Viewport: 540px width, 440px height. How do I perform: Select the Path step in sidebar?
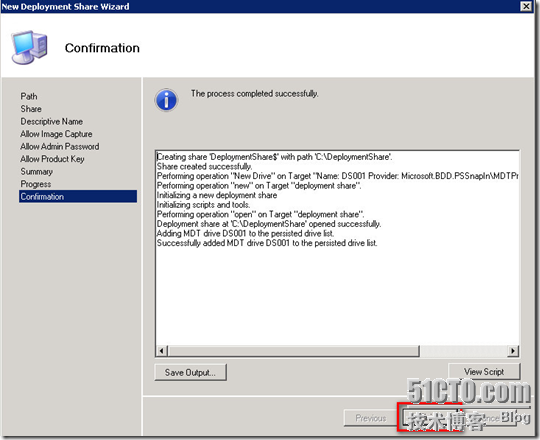click(29, 96)
